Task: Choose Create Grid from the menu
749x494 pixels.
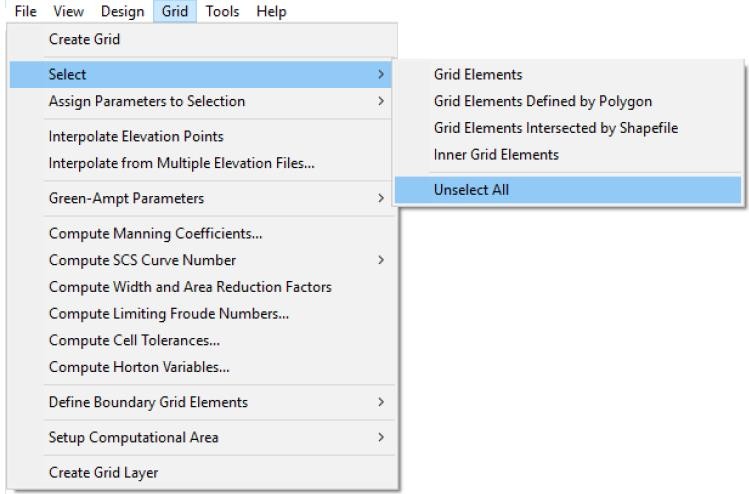Action: click(85, 40)
